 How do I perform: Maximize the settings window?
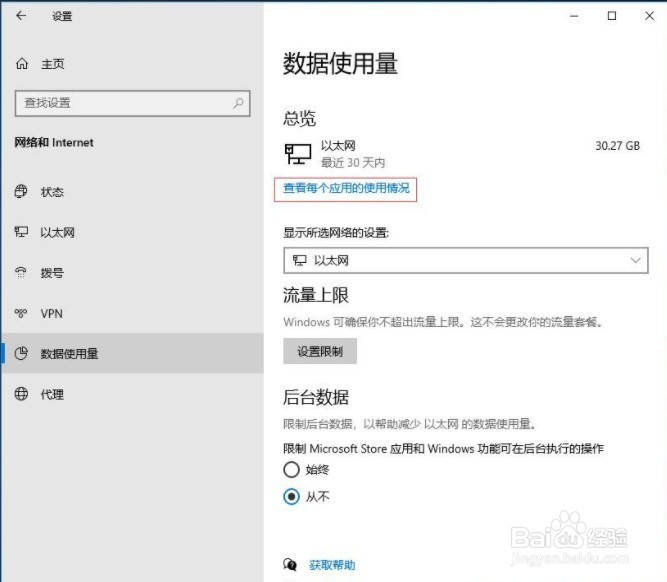(612, 16)
